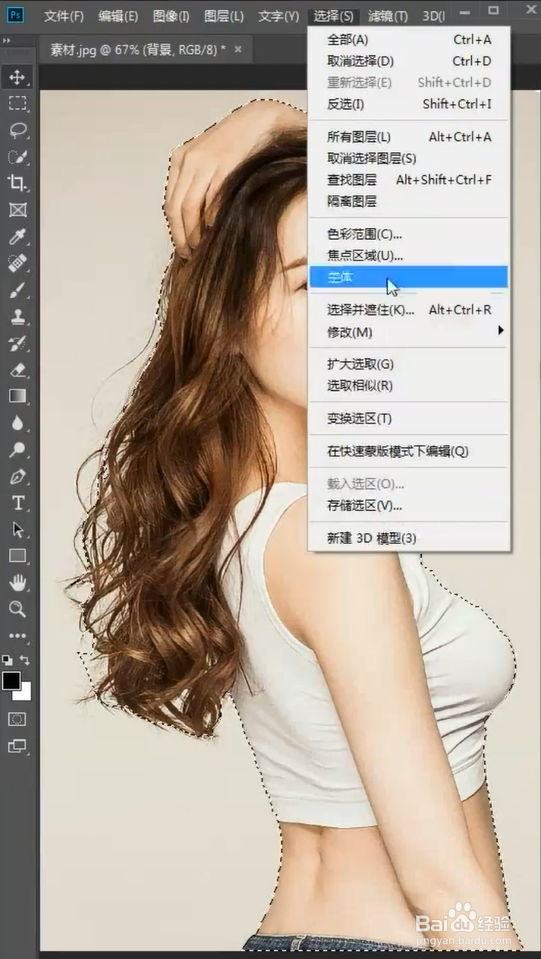
Task: Toggle Quick Mask mode button
Action: pos(17,719)
